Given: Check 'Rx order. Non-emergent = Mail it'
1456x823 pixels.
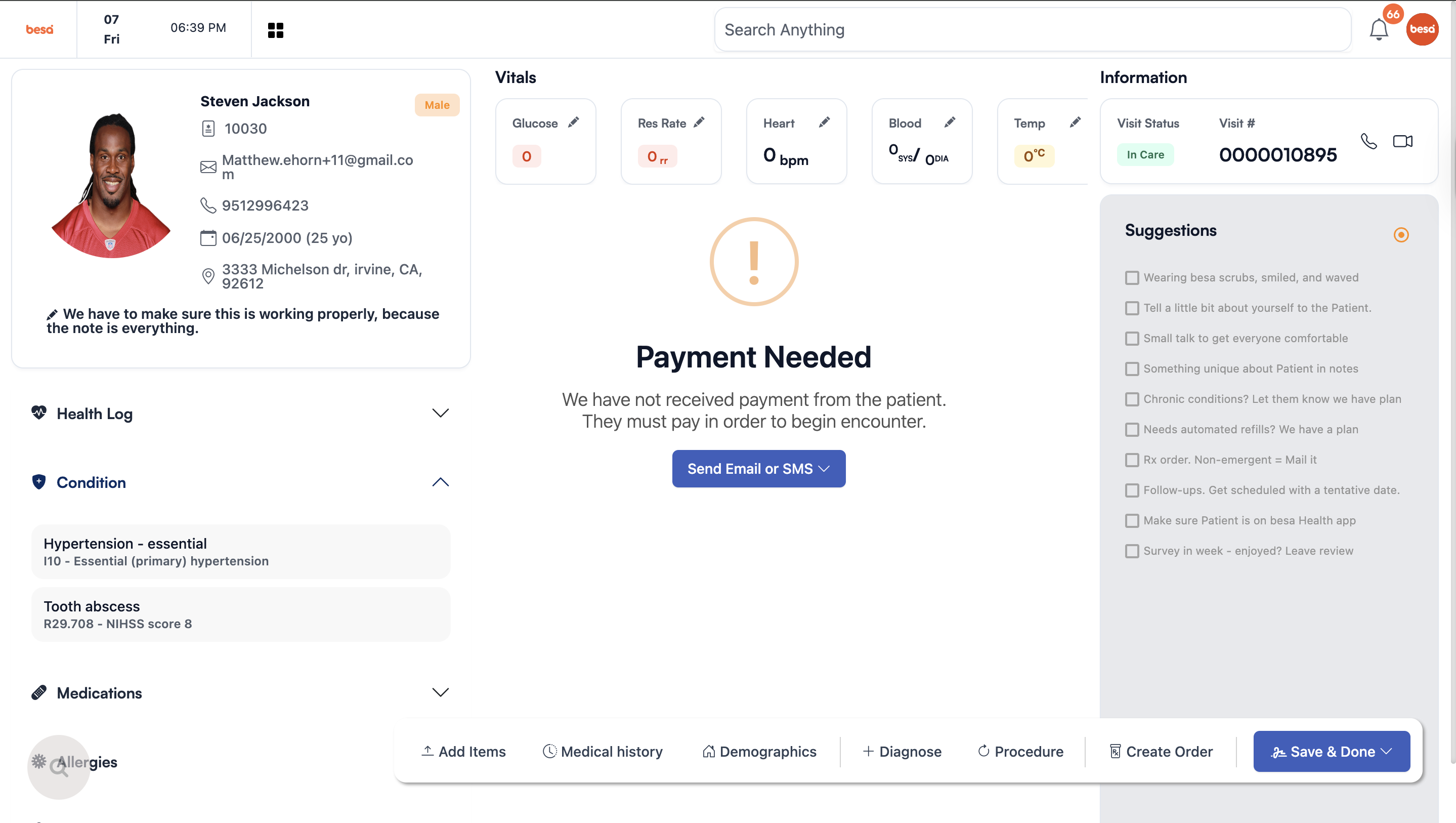Looking at the screenshot, I should (1132, 460).
